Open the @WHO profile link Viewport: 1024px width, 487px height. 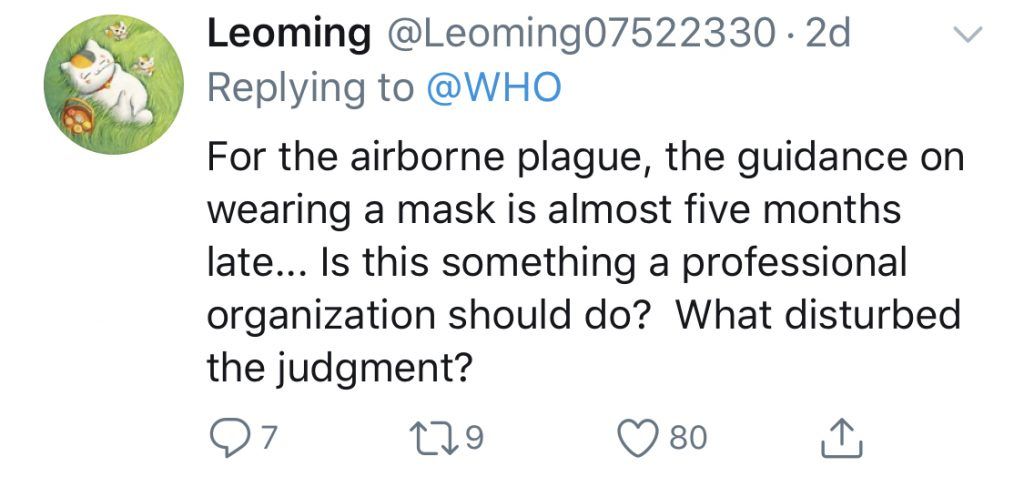pos(494,88)
